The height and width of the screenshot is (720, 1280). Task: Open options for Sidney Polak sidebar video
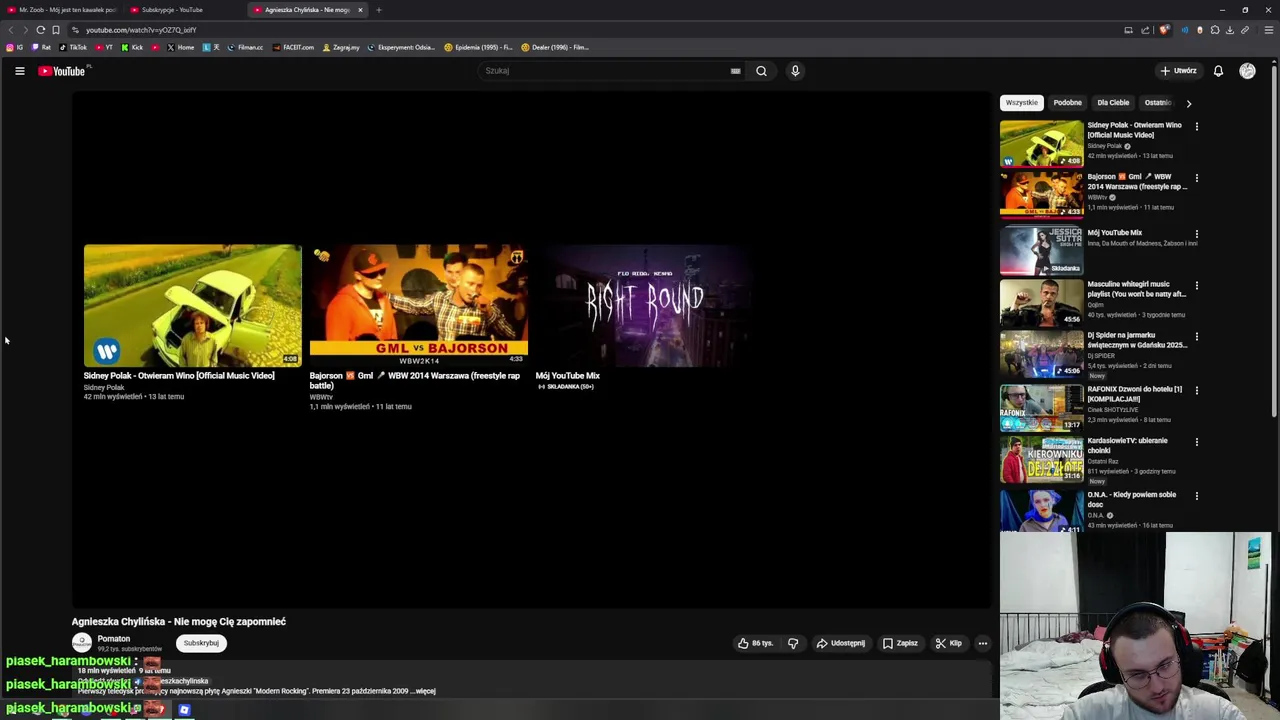[1196, 127]
